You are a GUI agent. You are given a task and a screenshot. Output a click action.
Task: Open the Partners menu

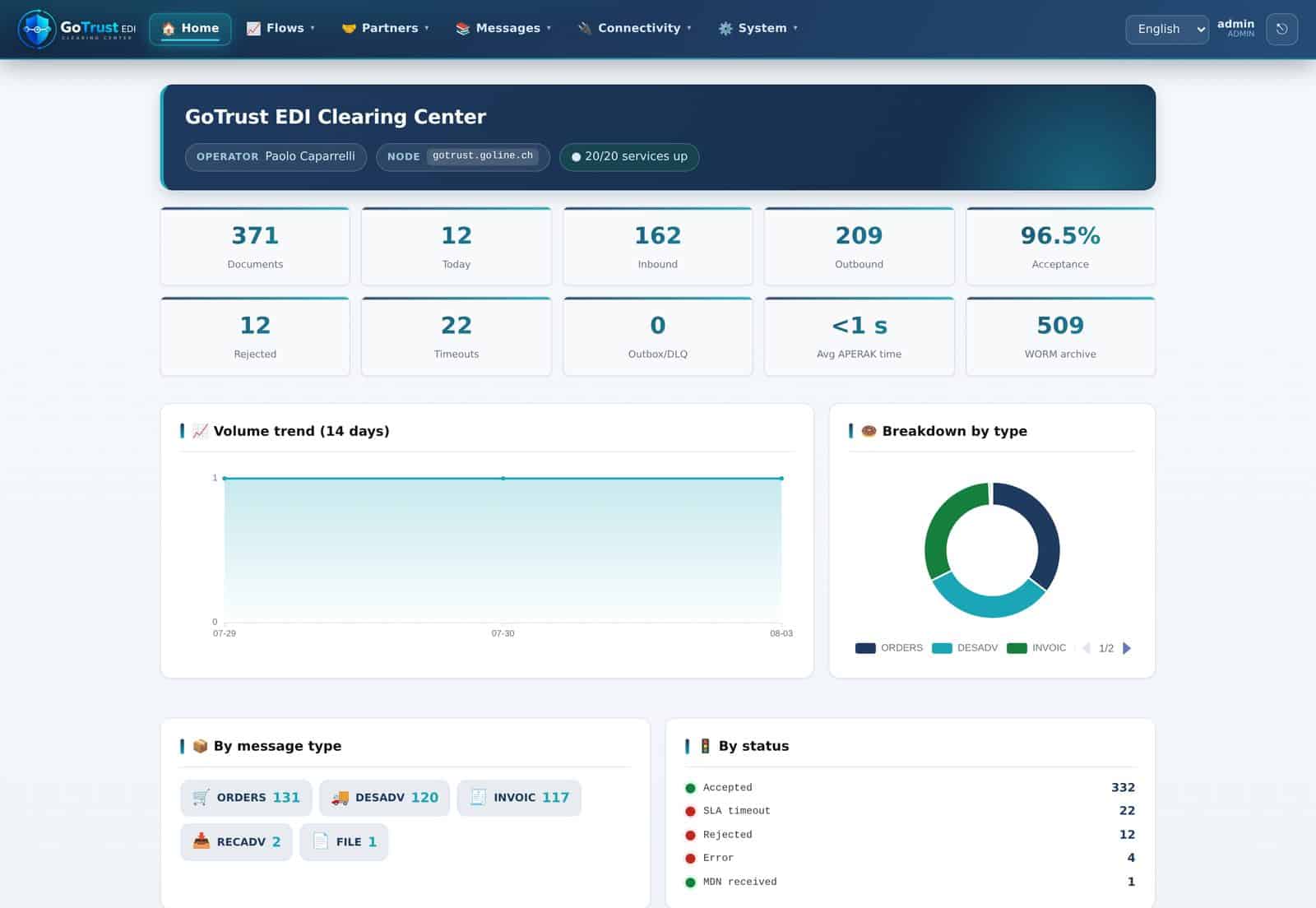[x=385, y=29]
